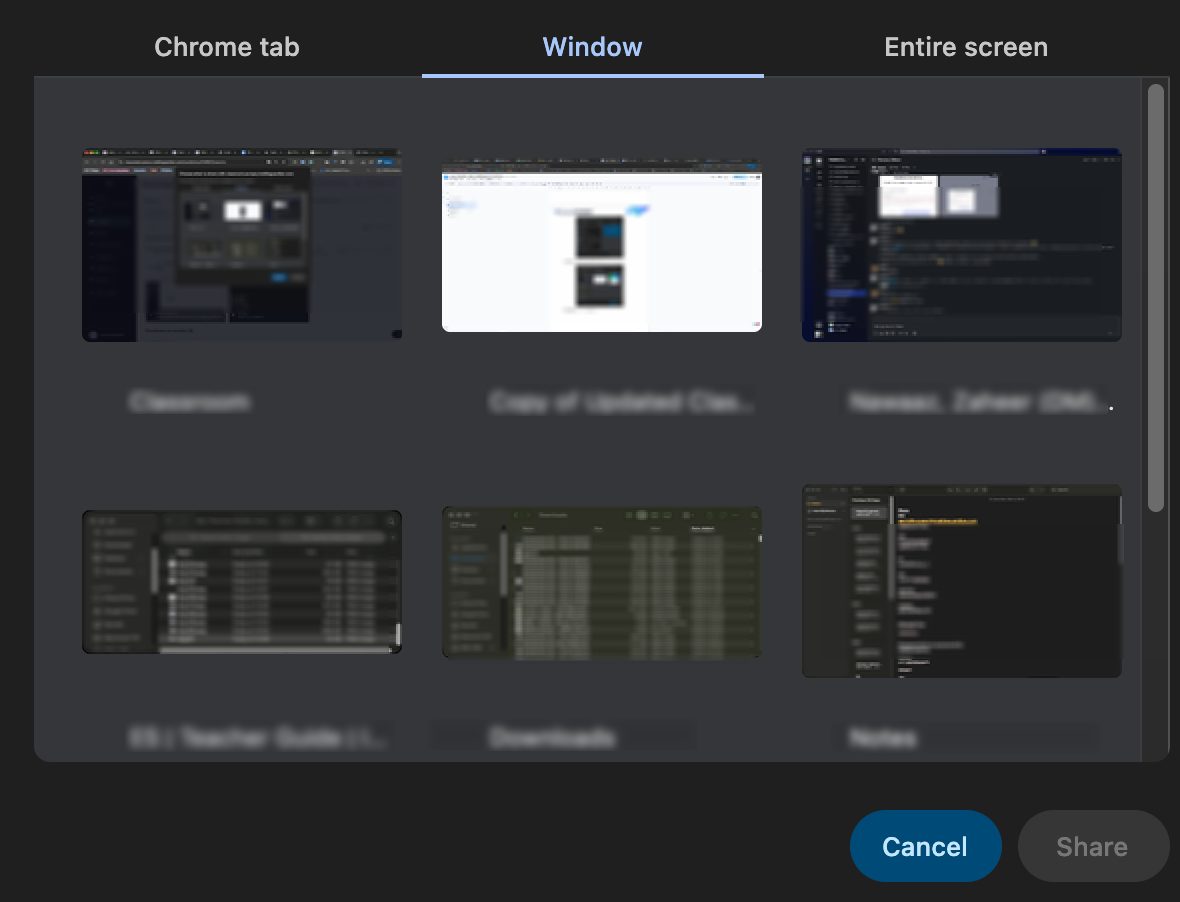Image resolution: width=1180 pixels, height=902 pixels.
Task: Select the Downloads Finder window thumbnail
Action: click(602, 581)
